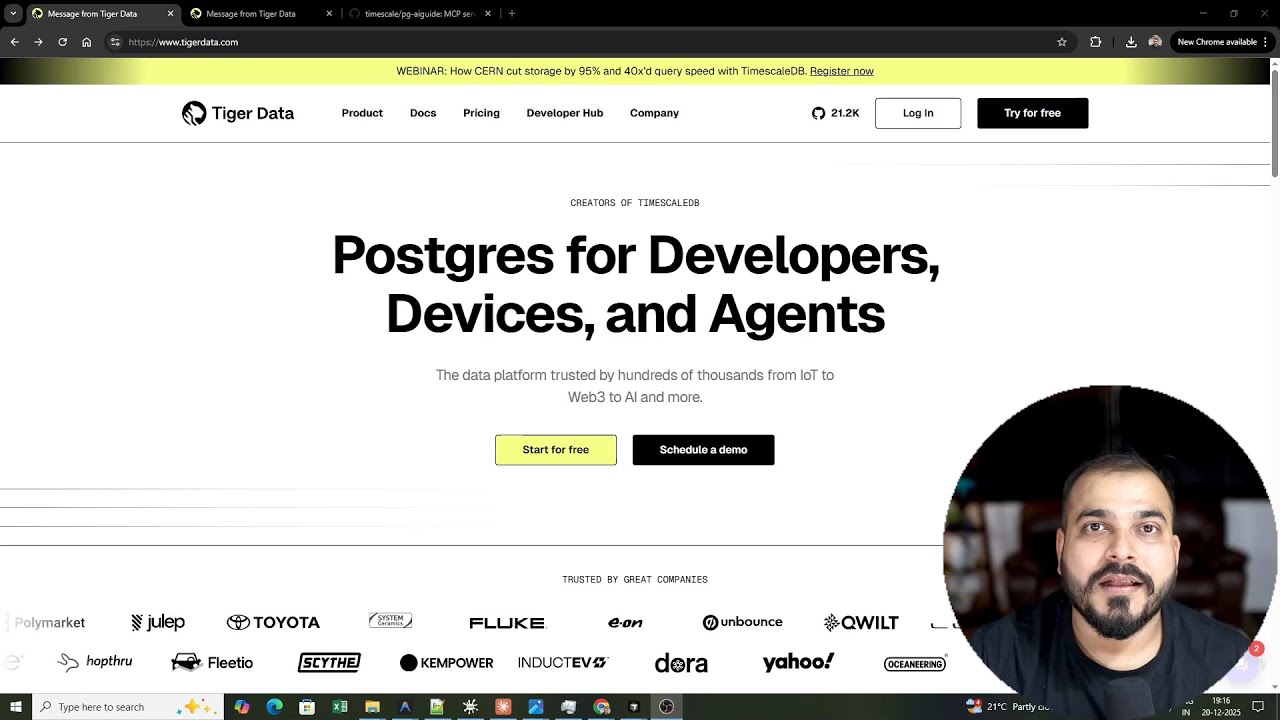Open the Docs menu item
This screenshot has height=720, width=1280.
click(x=423, y=113)
